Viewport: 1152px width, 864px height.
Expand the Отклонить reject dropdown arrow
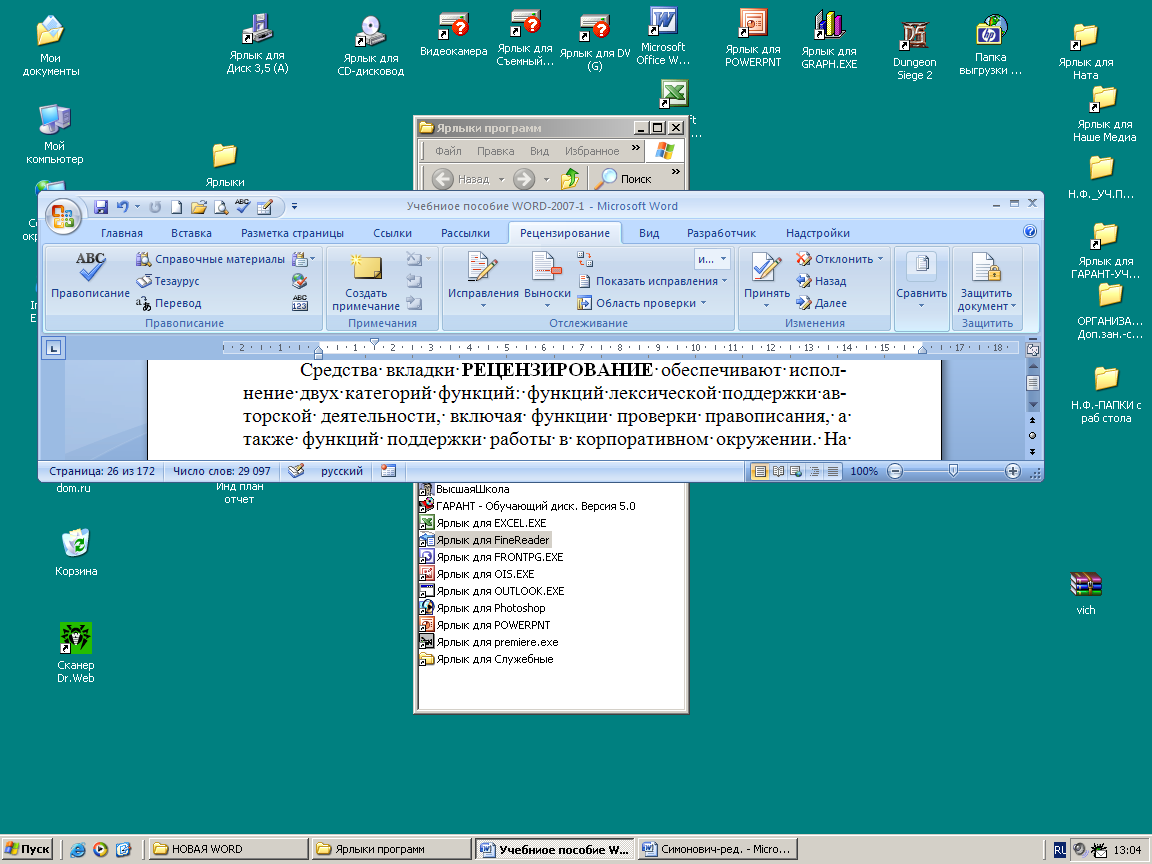880,259
